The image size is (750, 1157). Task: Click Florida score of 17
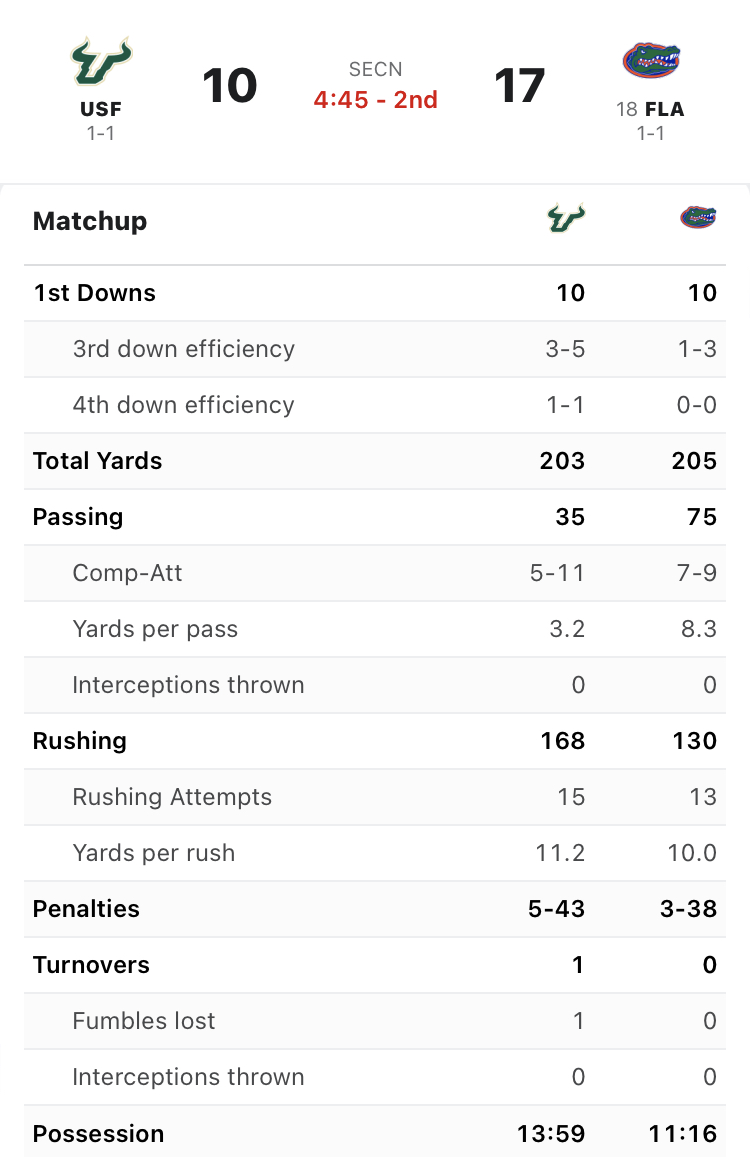(520, 86)
